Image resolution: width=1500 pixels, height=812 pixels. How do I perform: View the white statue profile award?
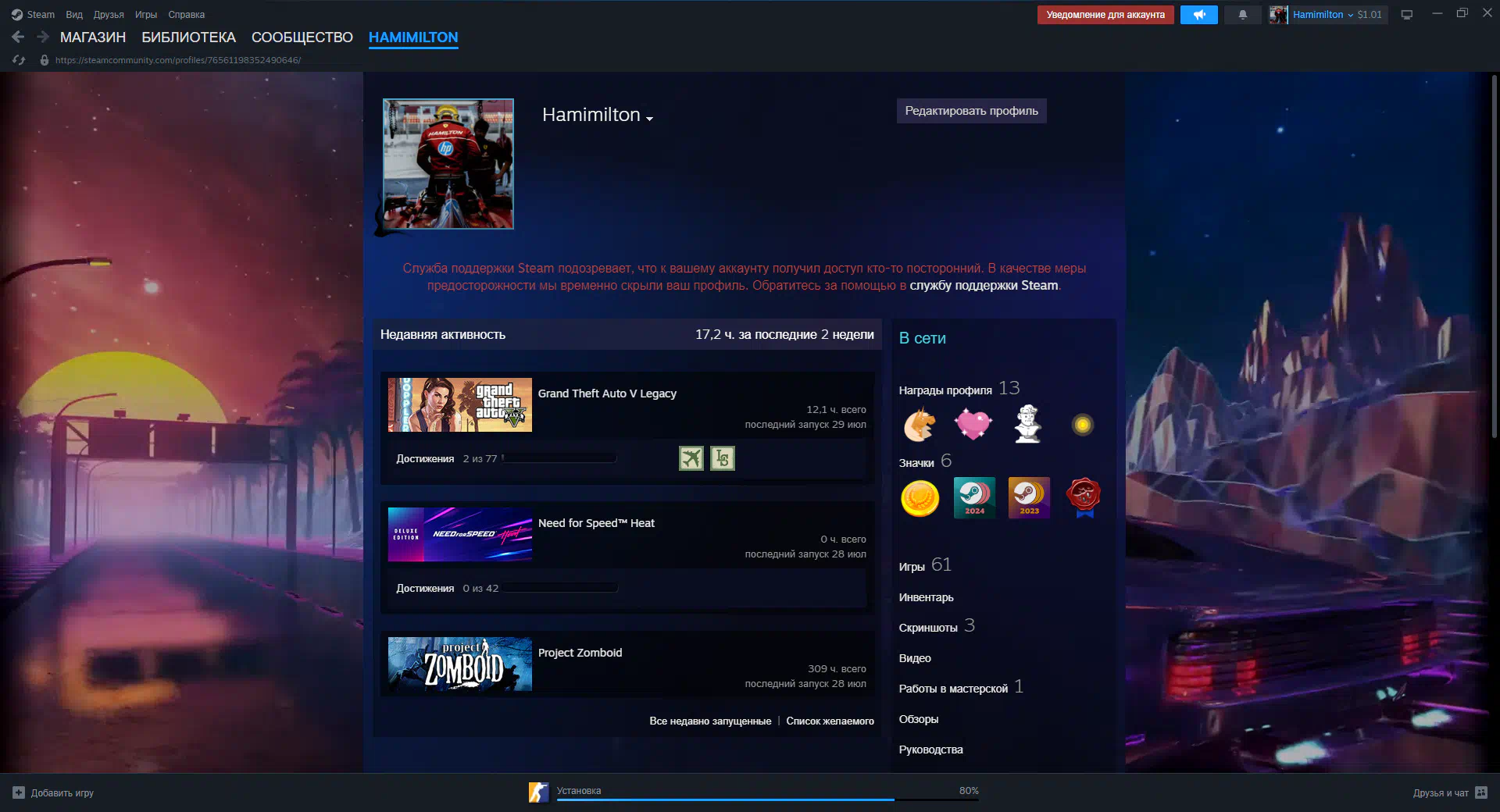tap(1028, 425)
